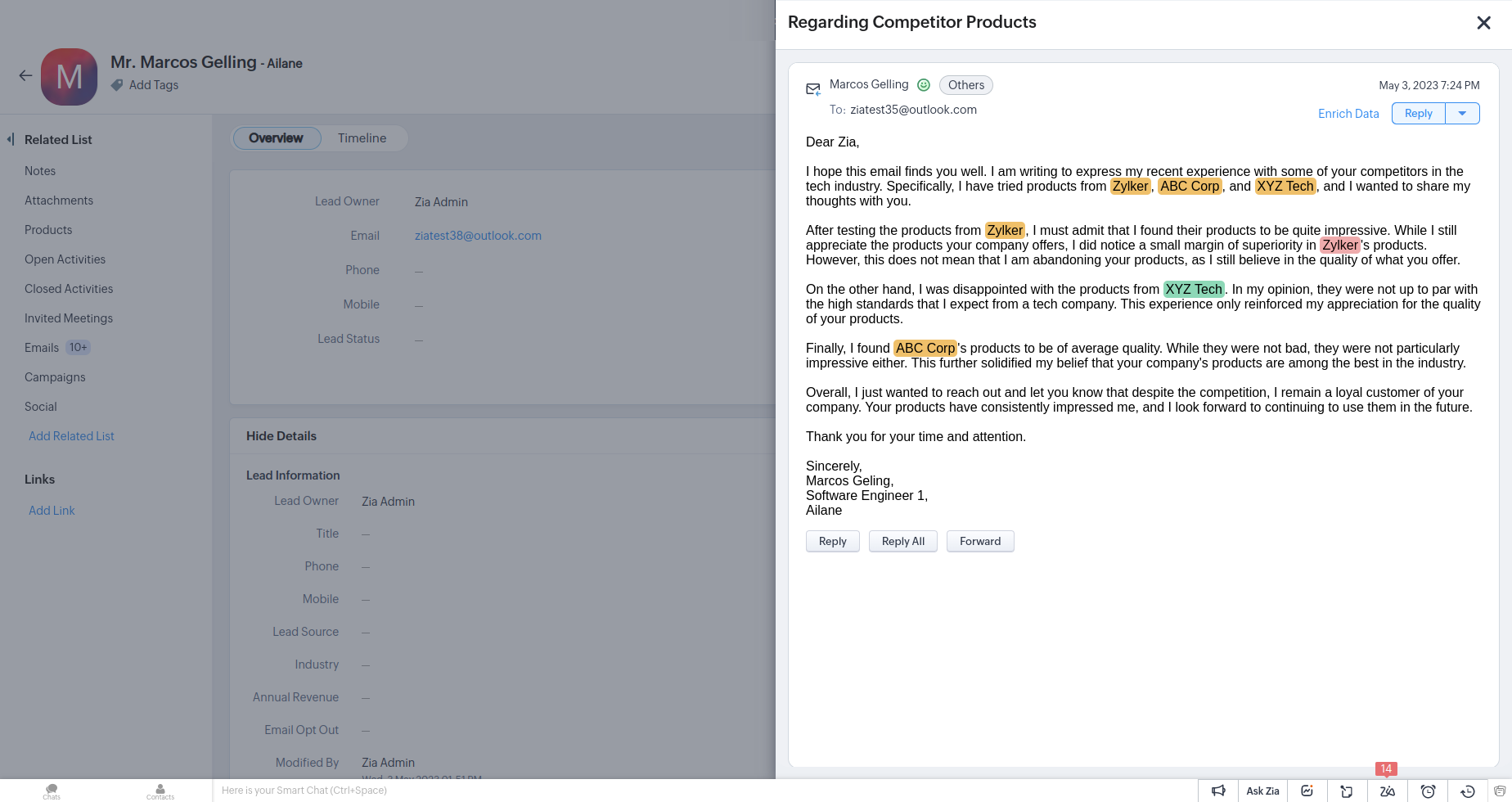Collapse the Related List sidebar
This screenshot has height=802, width=1512.
coord(11,139)
